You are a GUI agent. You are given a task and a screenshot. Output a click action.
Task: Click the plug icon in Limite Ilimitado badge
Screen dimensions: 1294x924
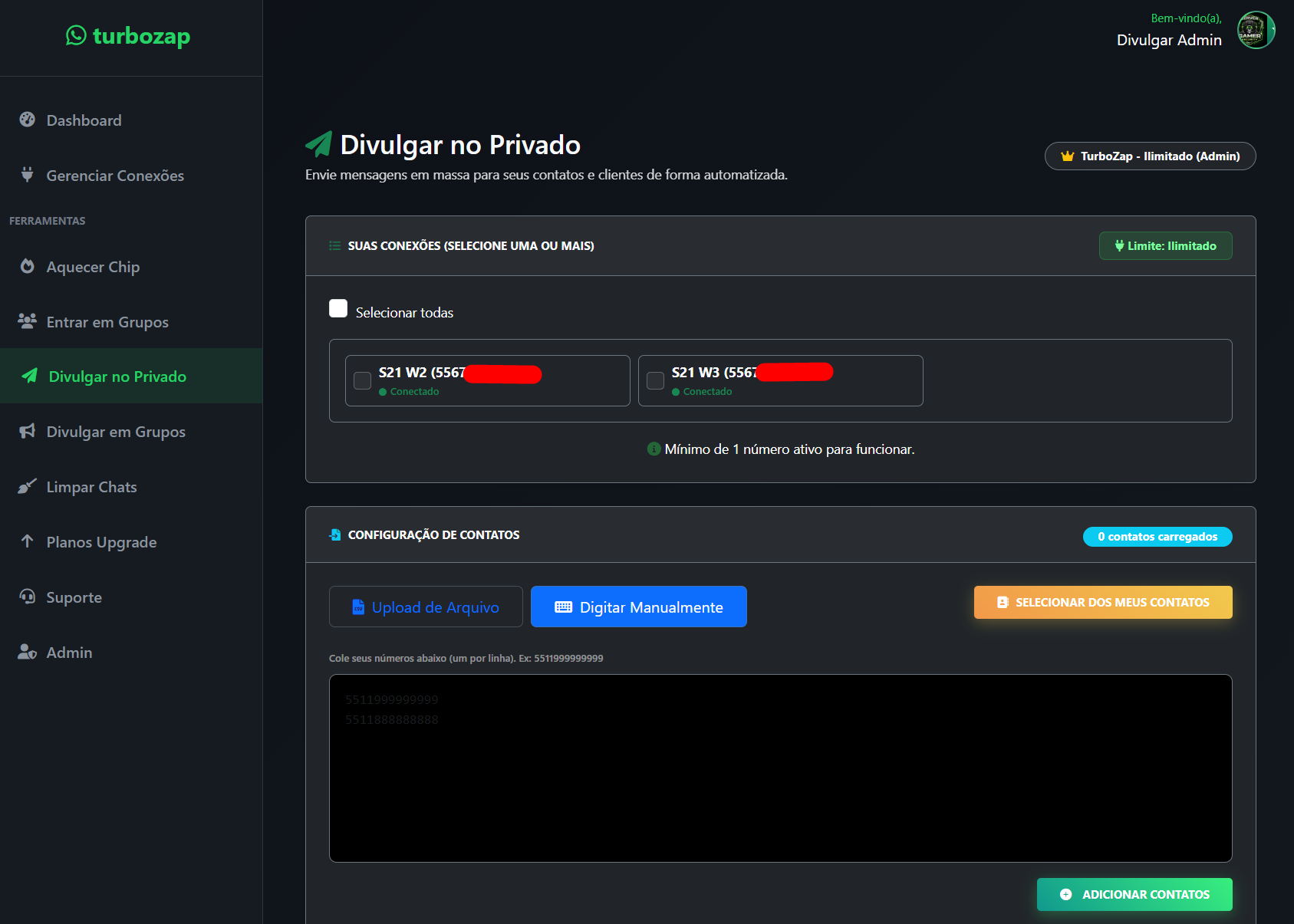[x=1120, y=246]
